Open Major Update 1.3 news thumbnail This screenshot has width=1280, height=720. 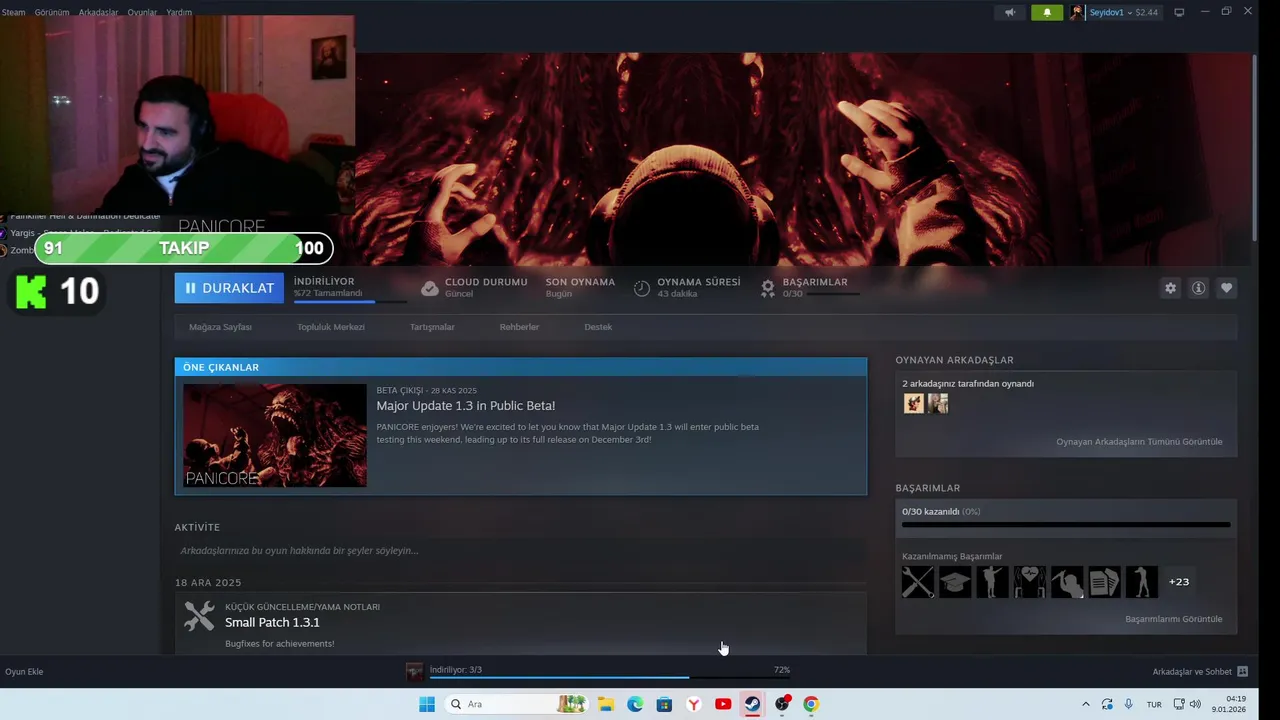(x=275, y=435)
